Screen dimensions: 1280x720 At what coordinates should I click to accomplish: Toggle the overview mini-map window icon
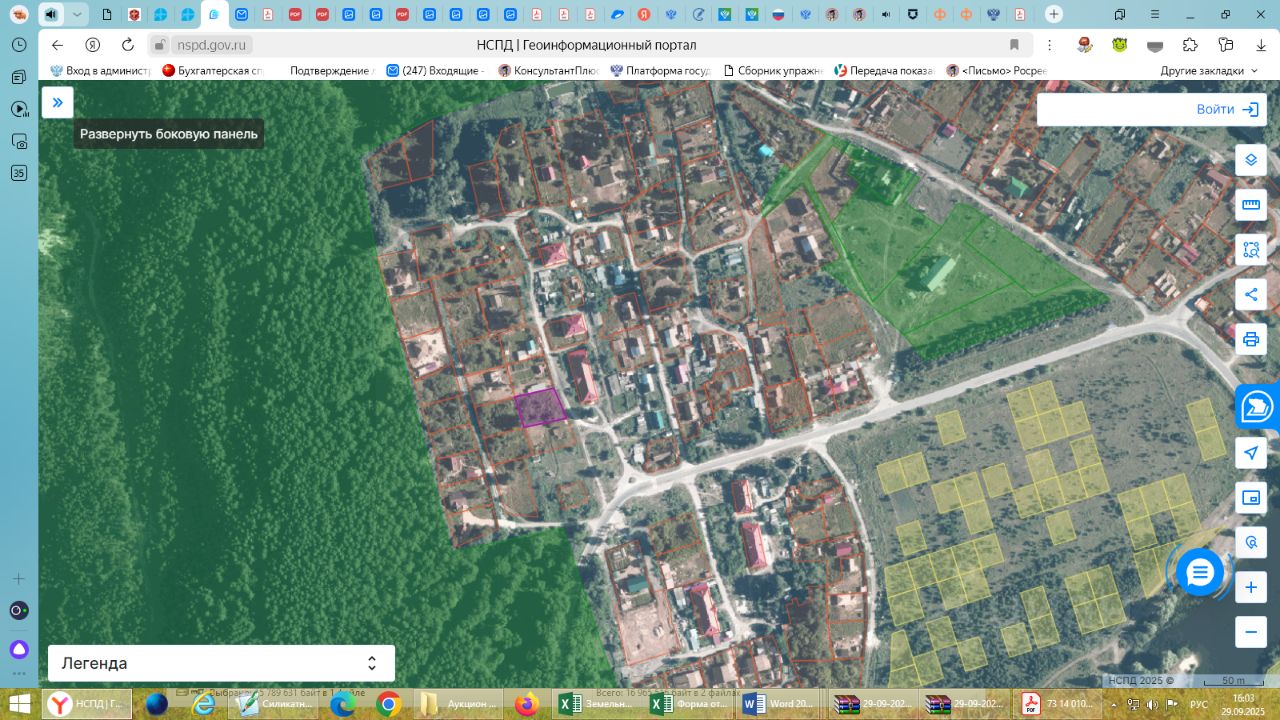[1250, 497]
